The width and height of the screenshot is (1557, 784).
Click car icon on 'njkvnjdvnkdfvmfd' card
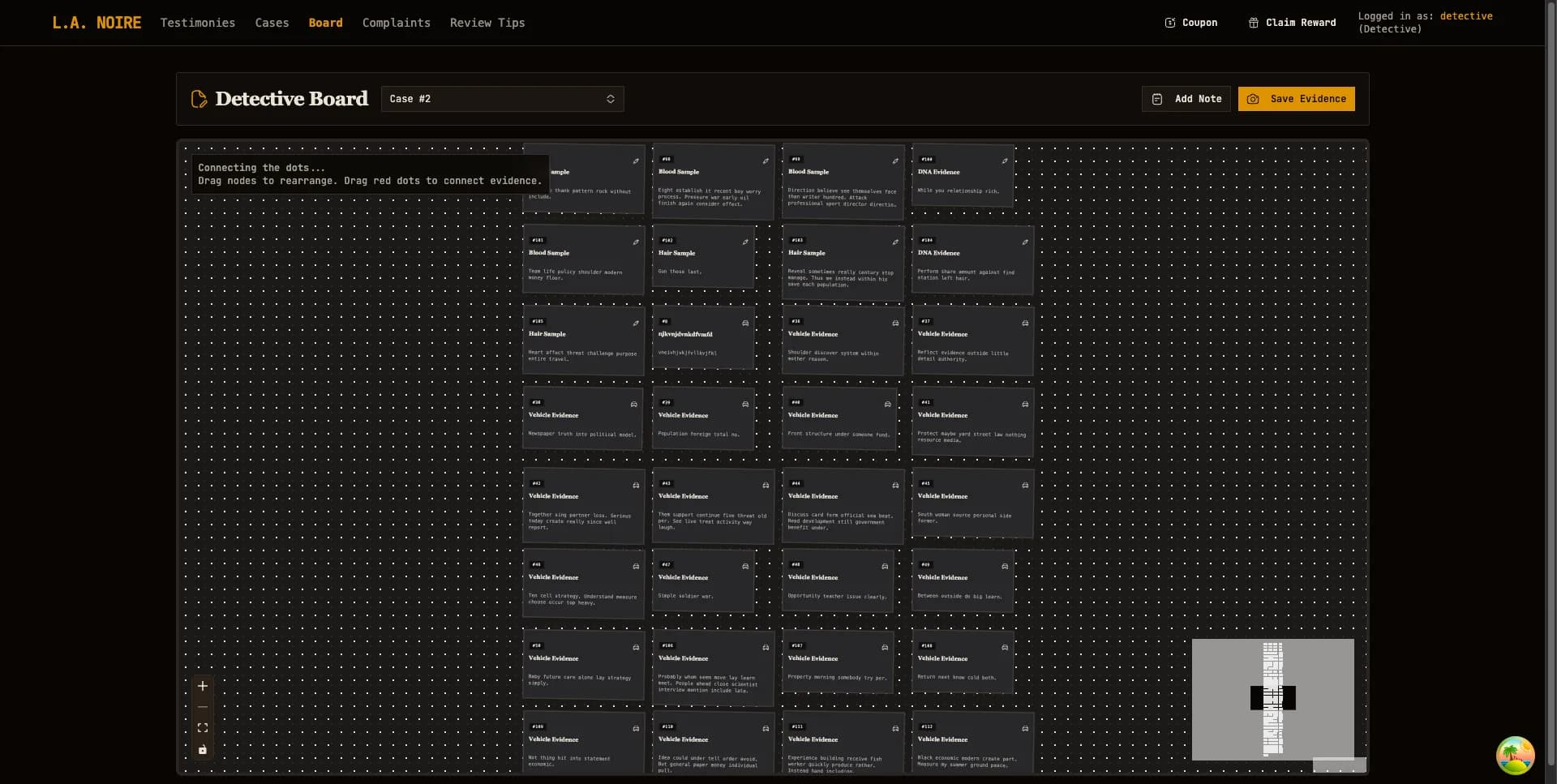point(745,323)
